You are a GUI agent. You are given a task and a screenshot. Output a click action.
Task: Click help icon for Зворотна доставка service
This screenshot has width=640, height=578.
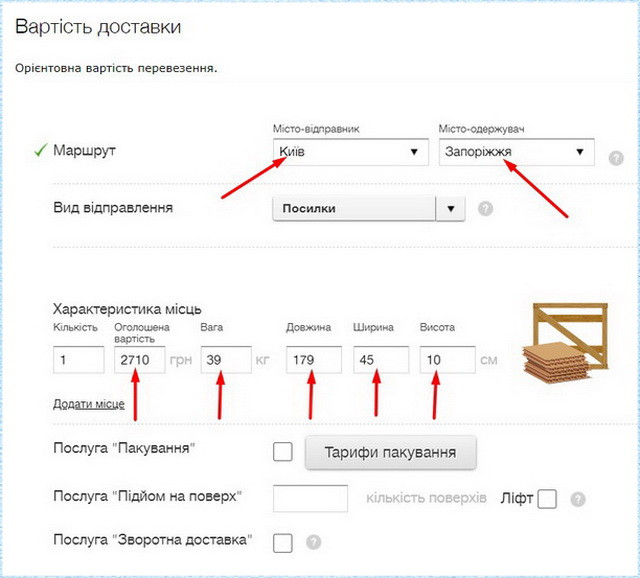[314, 542]
